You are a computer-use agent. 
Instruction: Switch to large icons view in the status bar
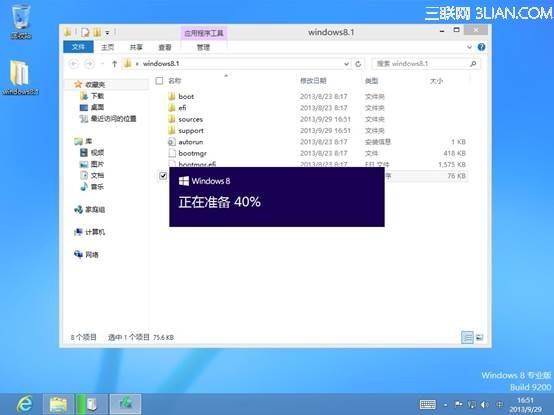tap(479, 337)
